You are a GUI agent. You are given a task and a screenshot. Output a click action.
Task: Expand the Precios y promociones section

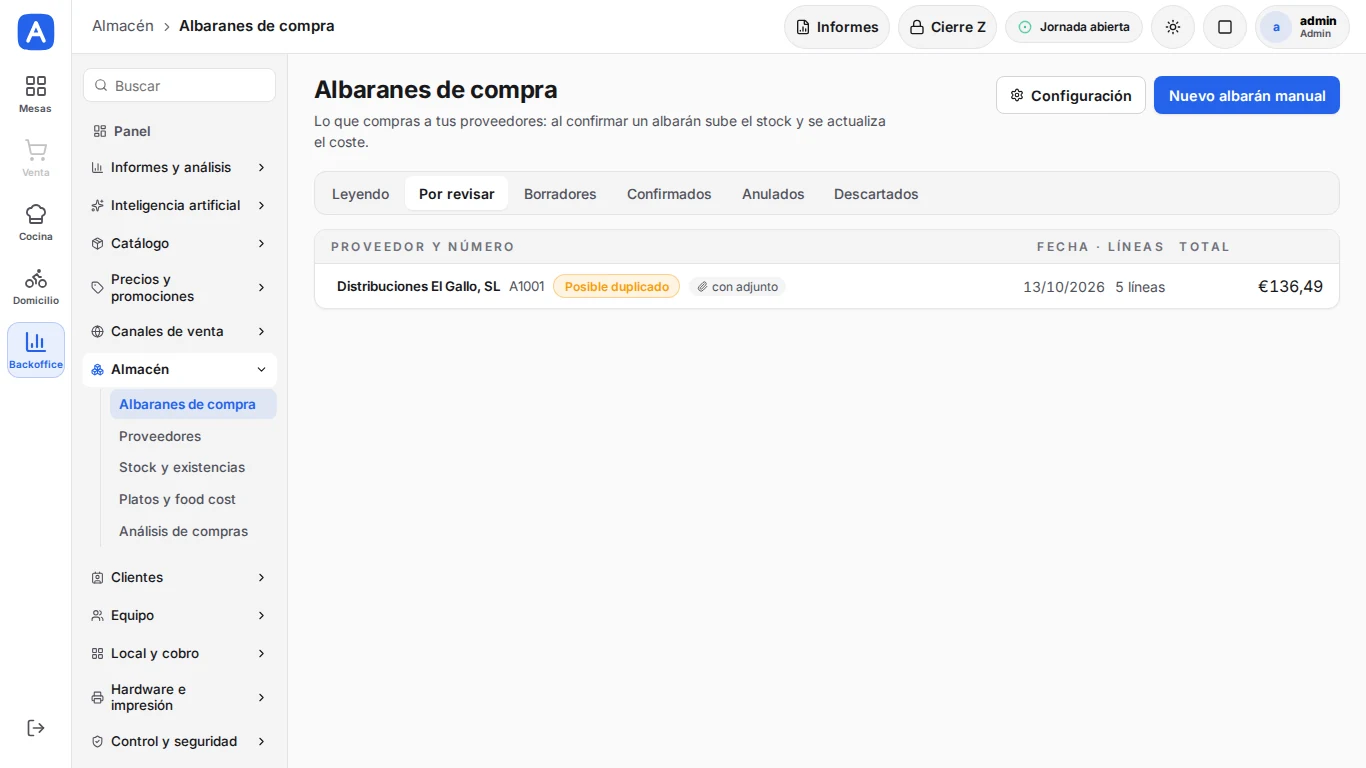click(x=179, y=287)
